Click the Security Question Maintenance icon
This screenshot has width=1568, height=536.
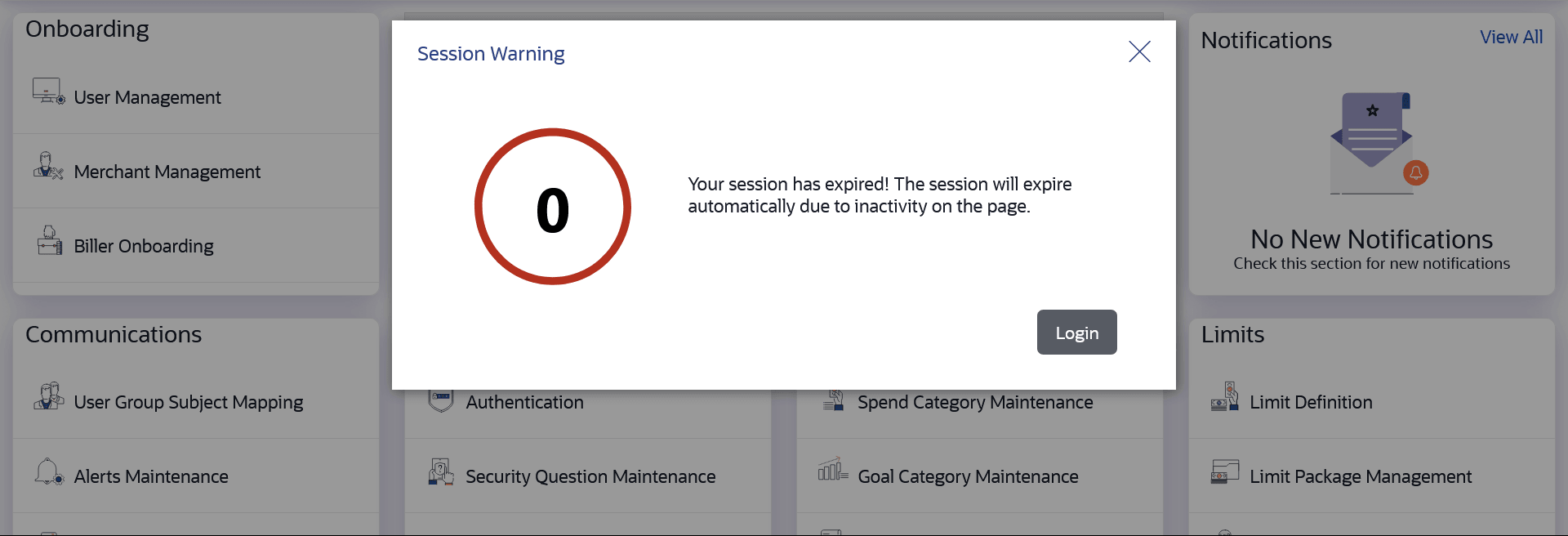point(441,471)
